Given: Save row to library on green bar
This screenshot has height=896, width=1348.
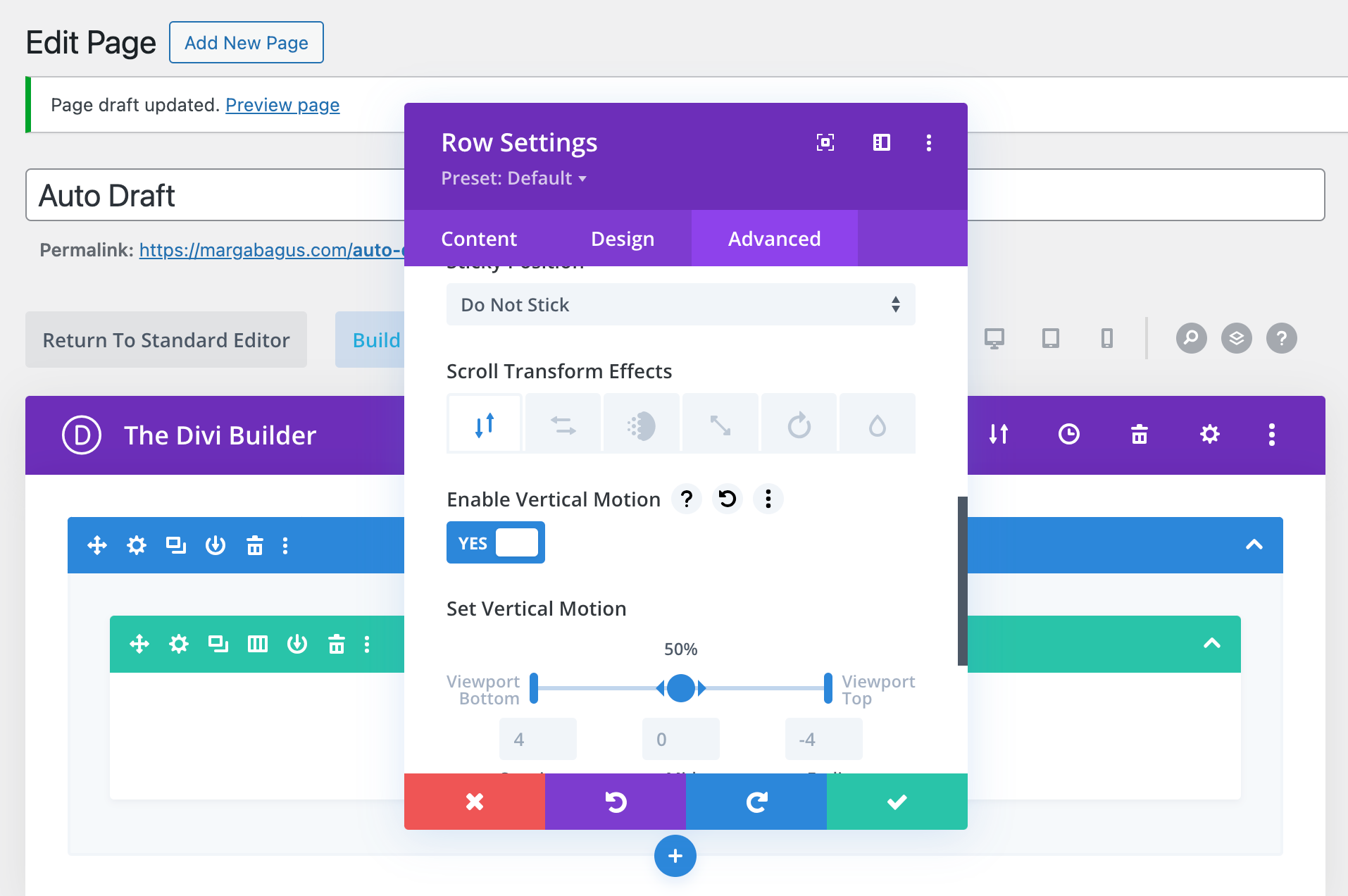Looking at the screenshot, I should click(x=297, y=644).
